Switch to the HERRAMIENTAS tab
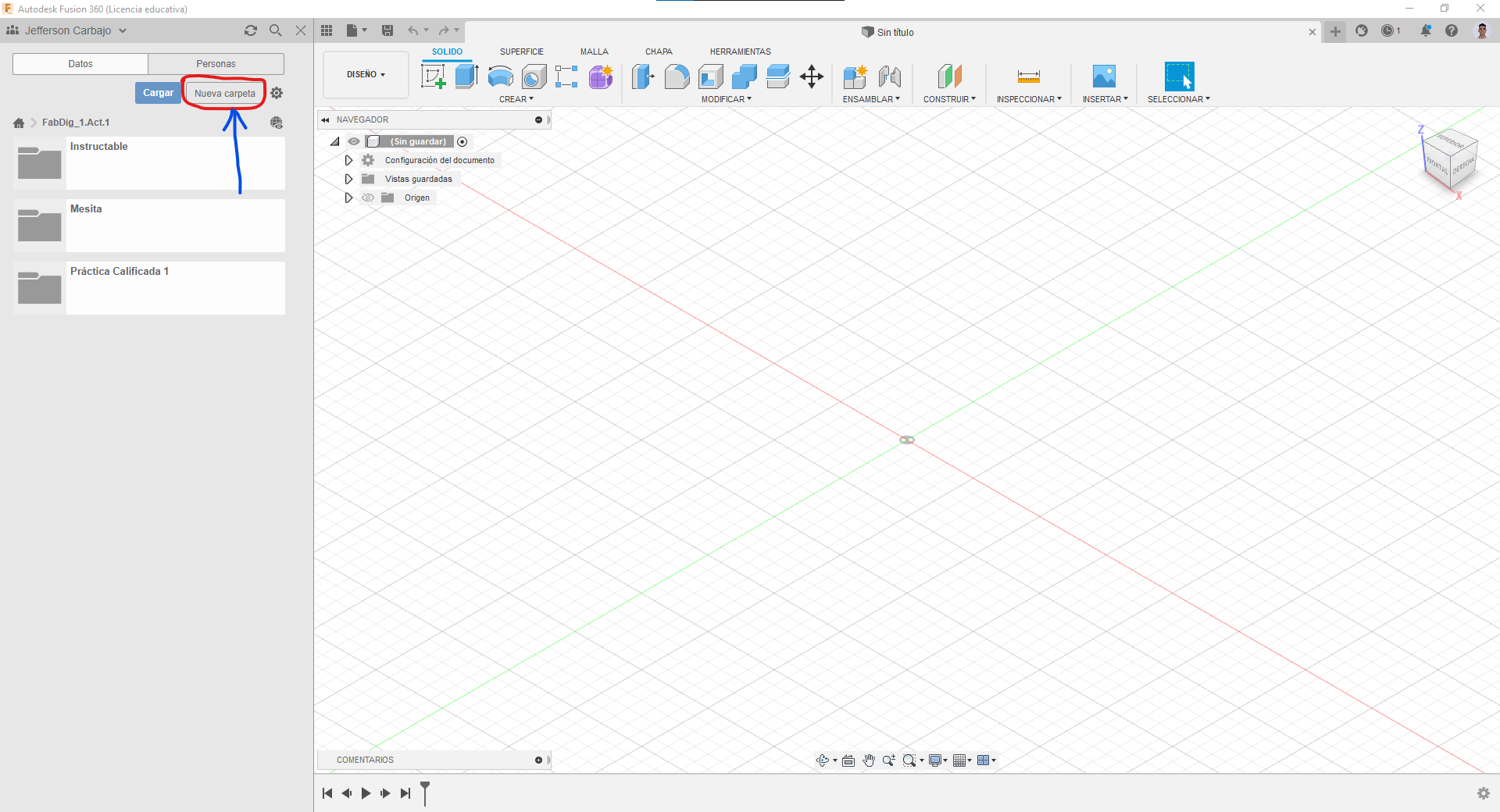The image size is (1500, 812). tap(740, 52)
